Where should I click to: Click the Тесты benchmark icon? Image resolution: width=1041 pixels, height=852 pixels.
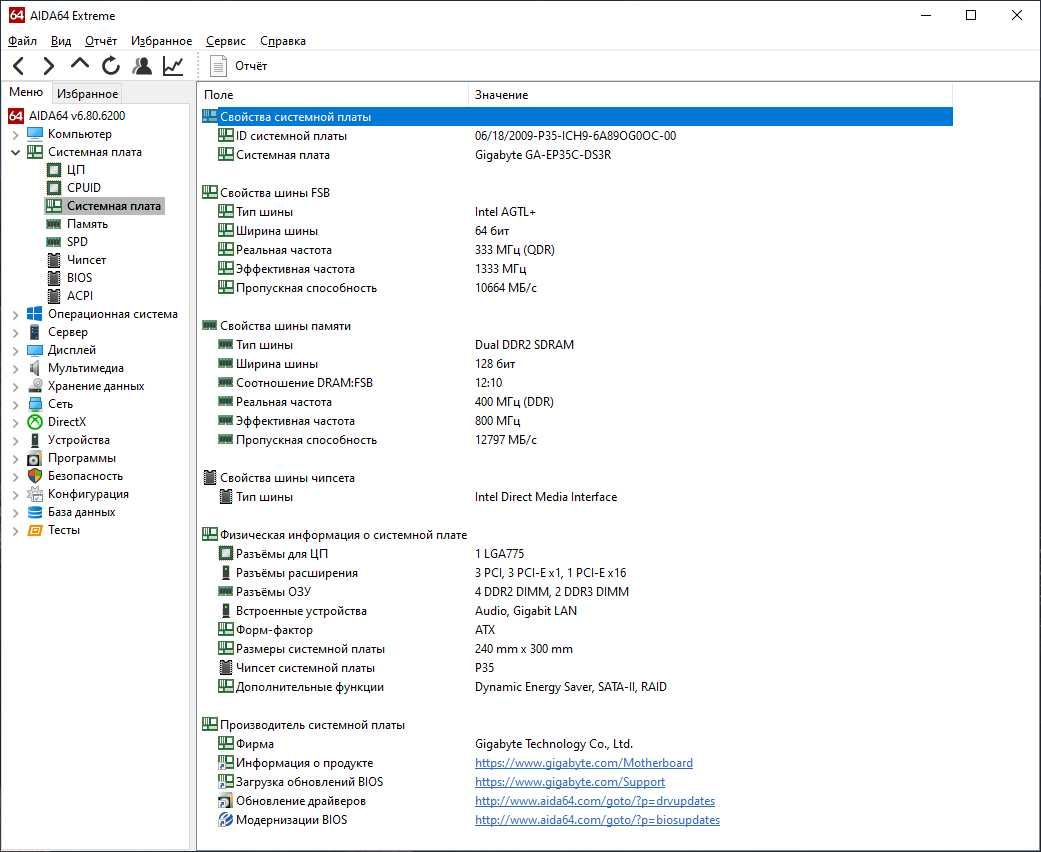pos(35,530)
